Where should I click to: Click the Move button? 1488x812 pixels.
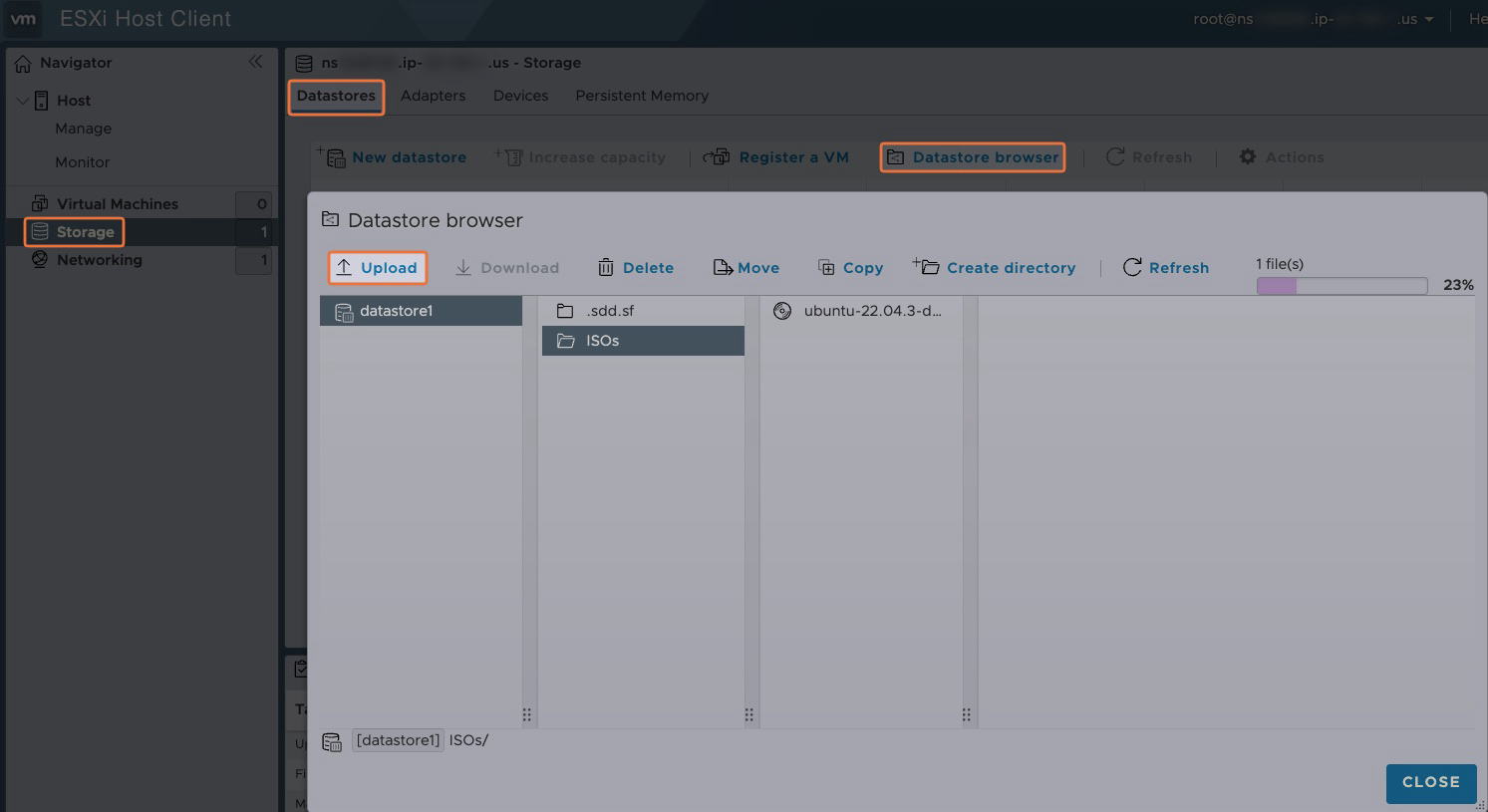(746, 268)
